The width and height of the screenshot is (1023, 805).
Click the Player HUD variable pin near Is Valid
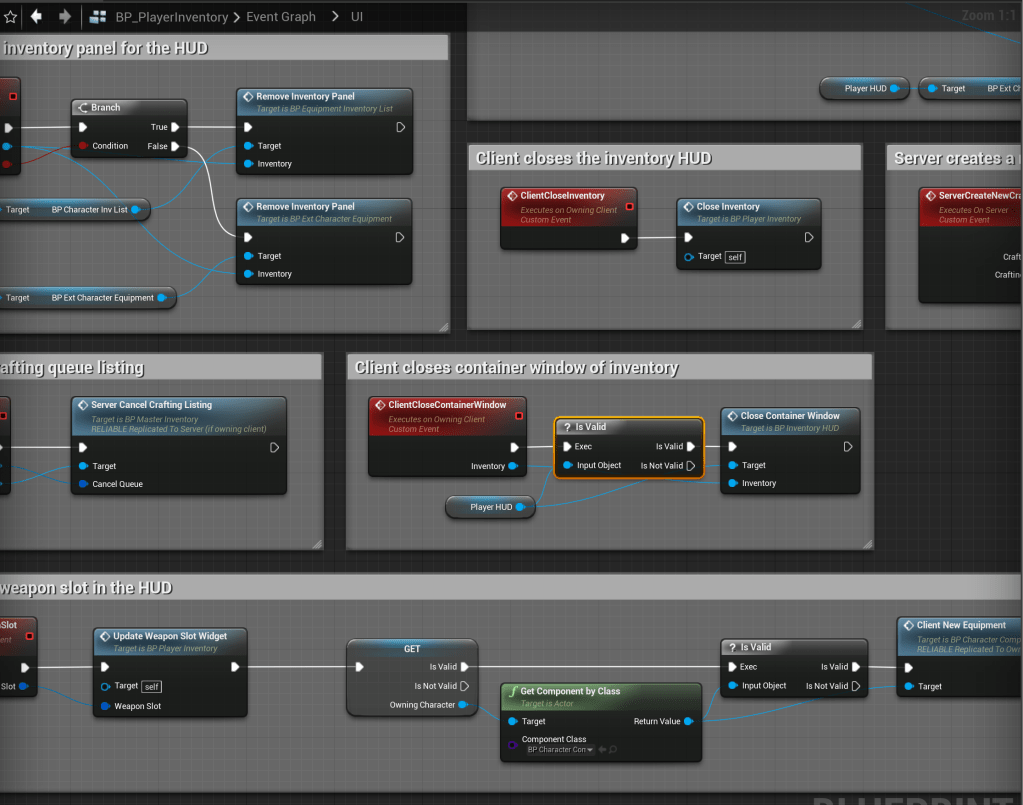click(x=520, y=507)
